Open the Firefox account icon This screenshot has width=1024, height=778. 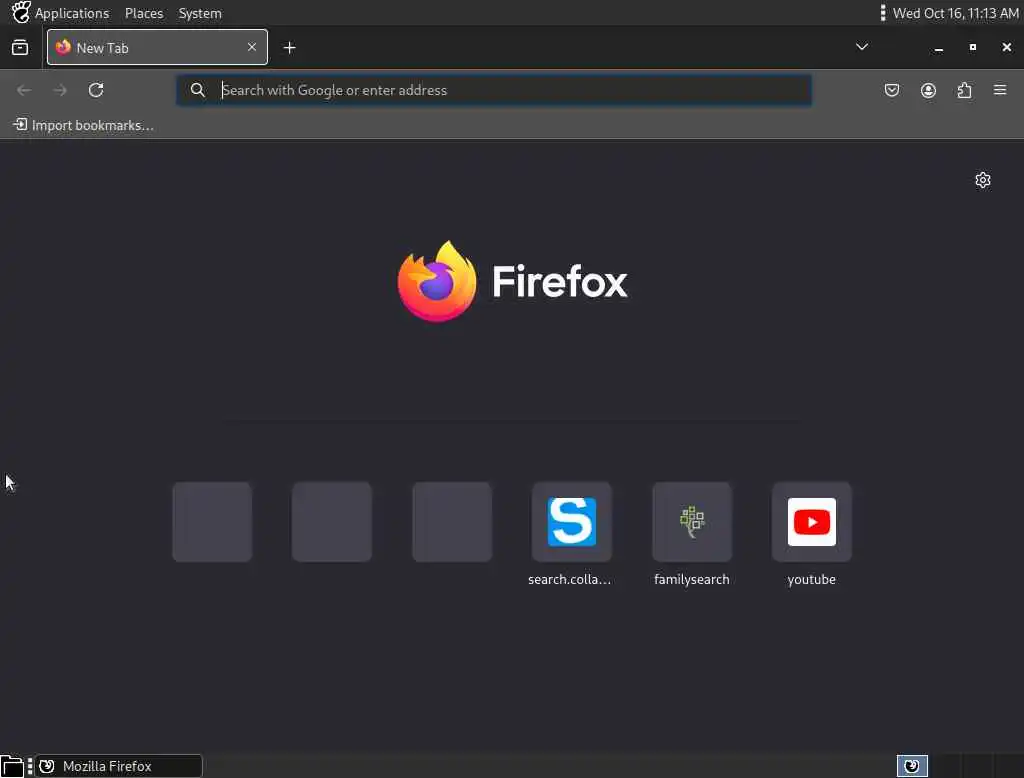[928, 90]
